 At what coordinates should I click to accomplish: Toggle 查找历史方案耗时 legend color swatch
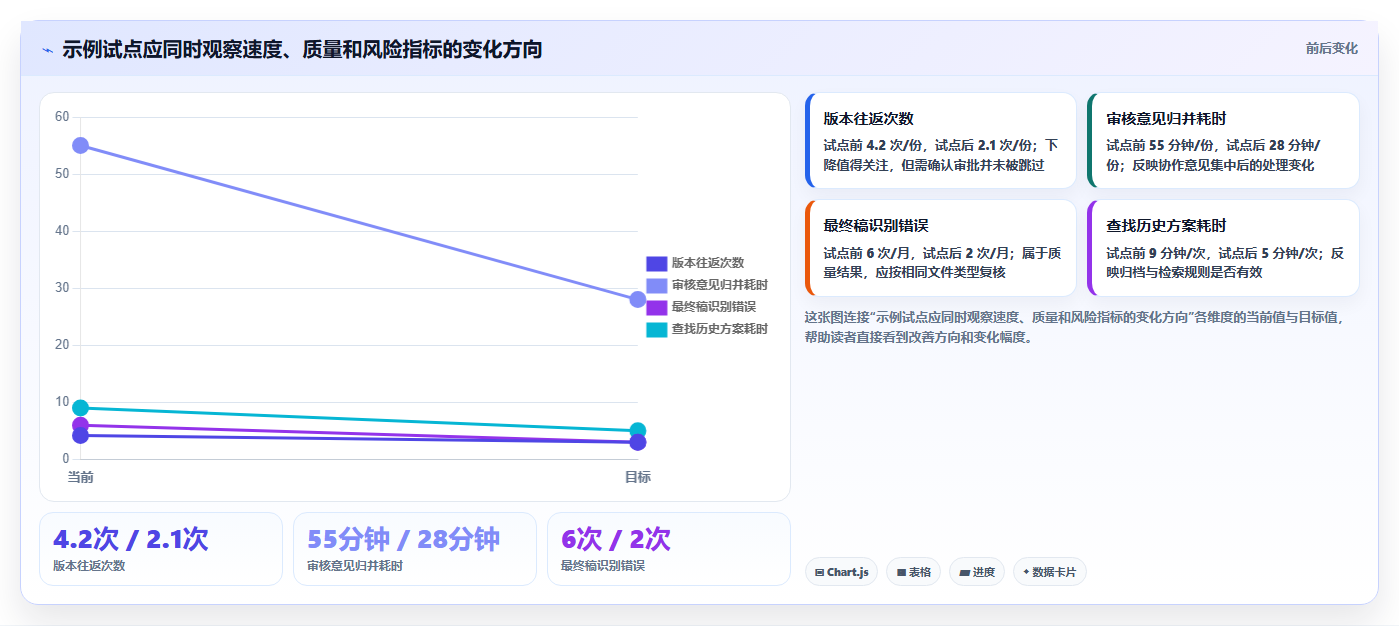(x=656, y=329)
